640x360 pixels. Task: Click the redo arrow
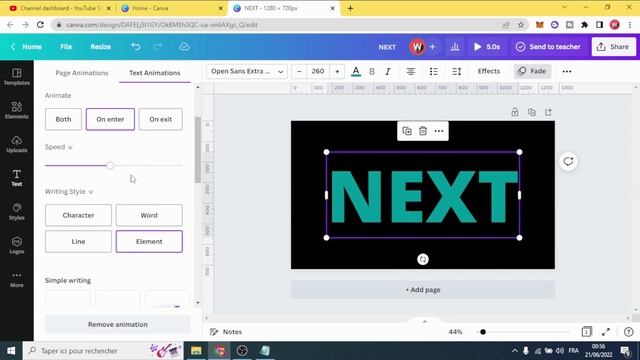point(157,47)
